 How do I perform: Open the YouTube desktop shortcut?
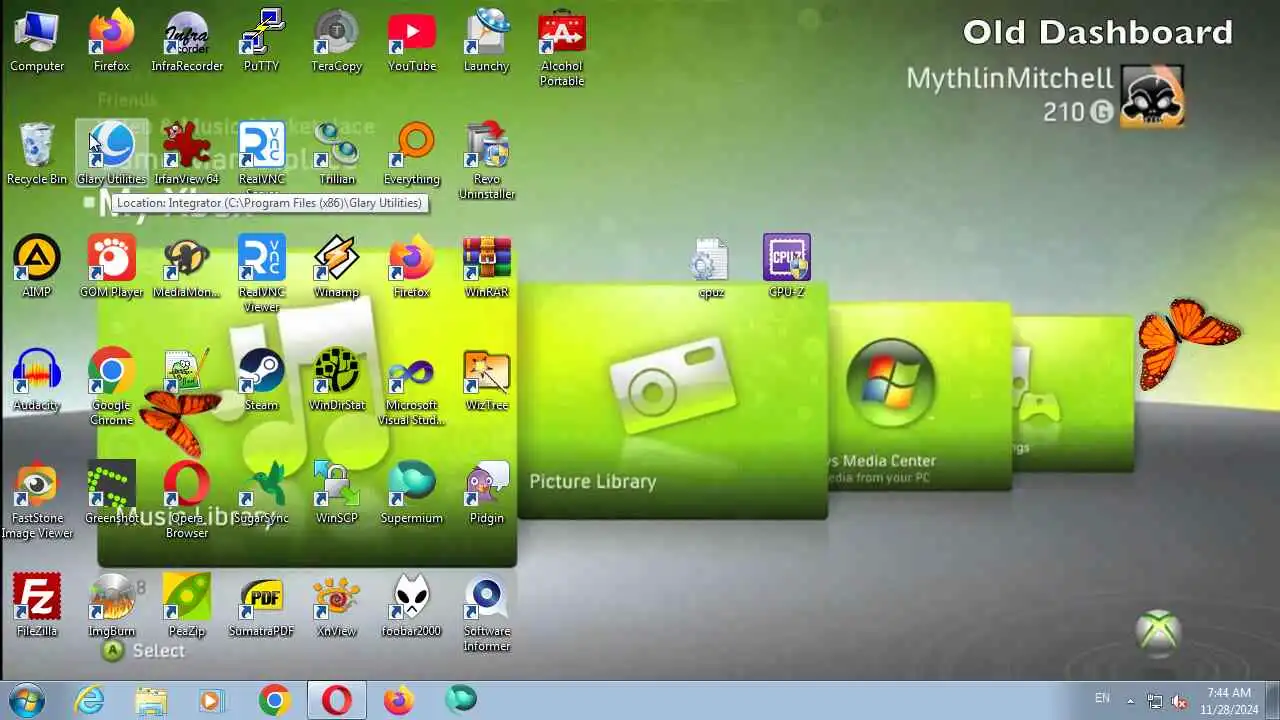pyautogui.click(x=412, y=42)
